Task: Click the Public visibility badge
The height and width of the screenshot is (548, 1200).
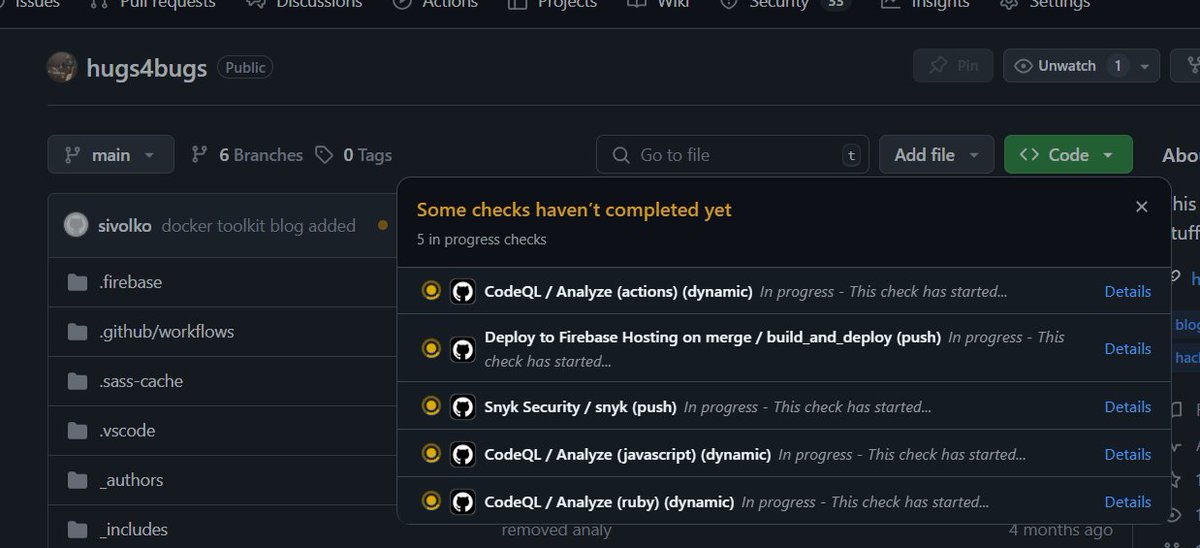Action: pos(245,68)
